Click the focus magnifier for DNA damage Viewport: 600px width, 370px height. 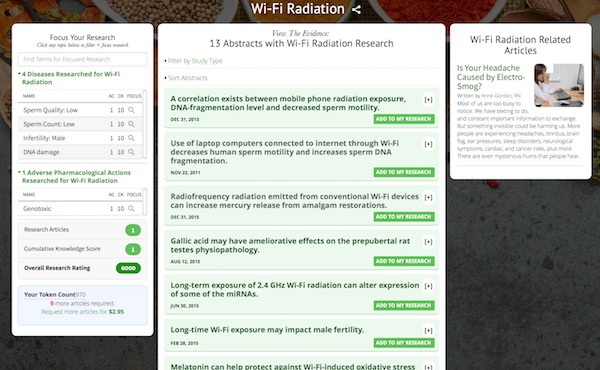131,152
